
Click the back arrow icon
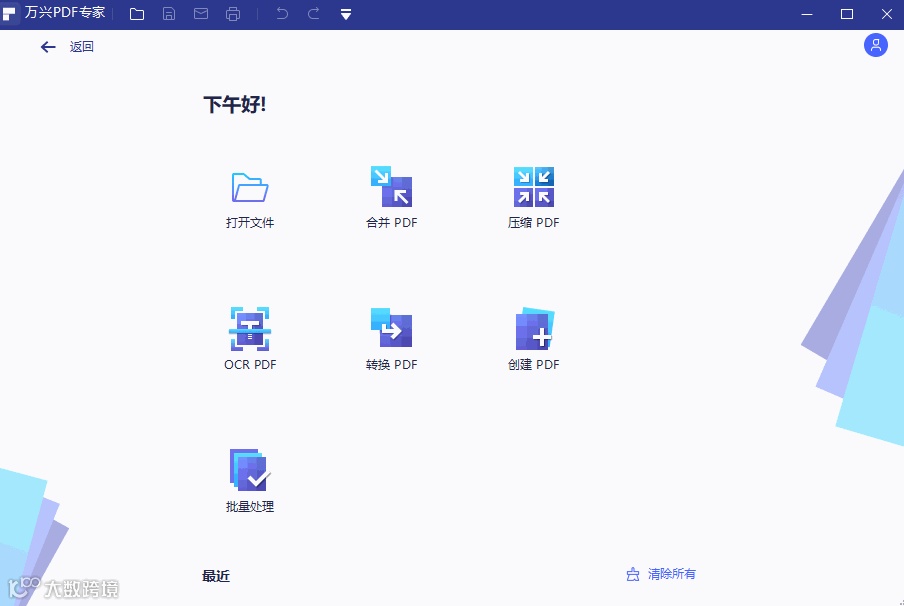click(48, 47)
